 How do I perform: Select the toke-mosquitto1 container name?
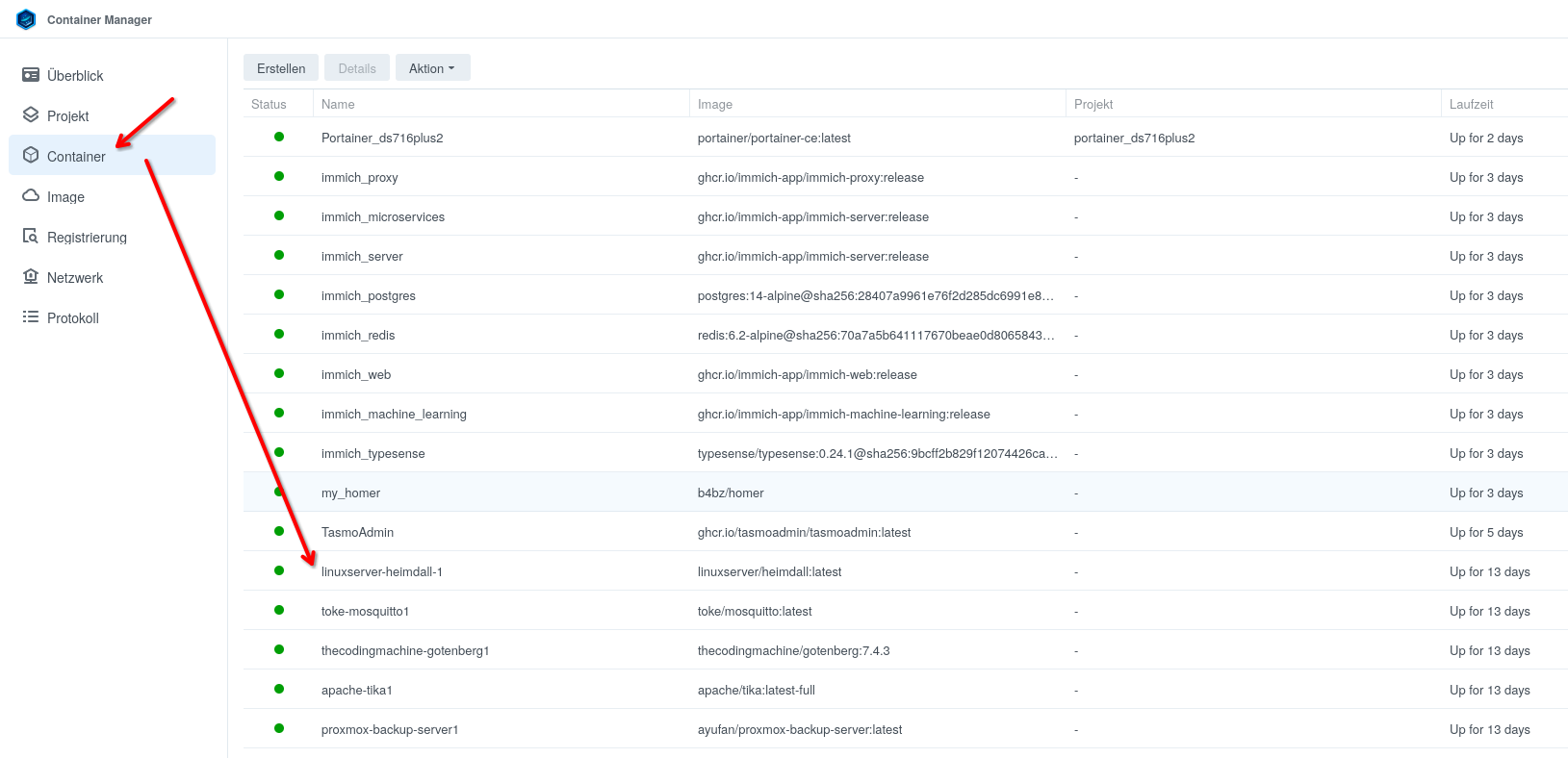coord(366,611)
